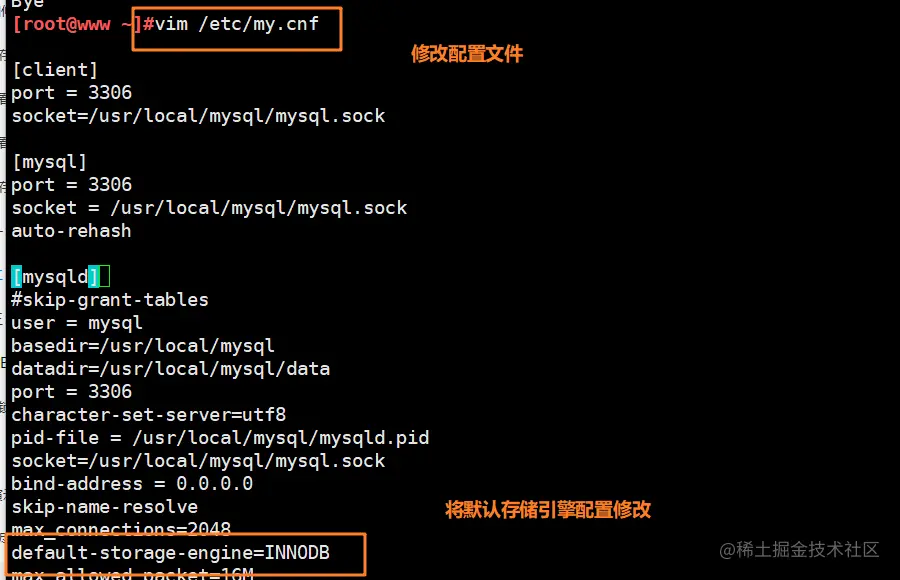Click the default-storage-engine=INNODB line
Viewport: 900px width, 580px height.
click(170, 553)
